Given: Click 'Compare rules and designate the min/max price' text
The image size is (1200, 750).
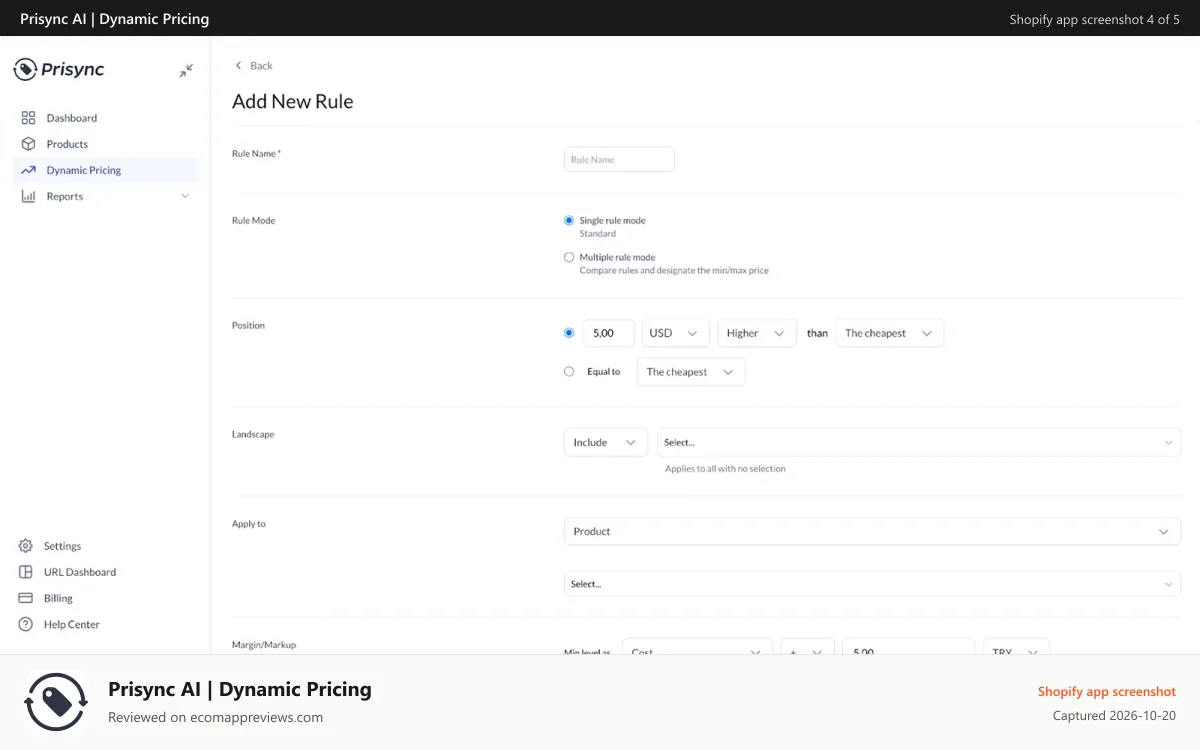Looking at the screenshot, I should tap(674, 271).
